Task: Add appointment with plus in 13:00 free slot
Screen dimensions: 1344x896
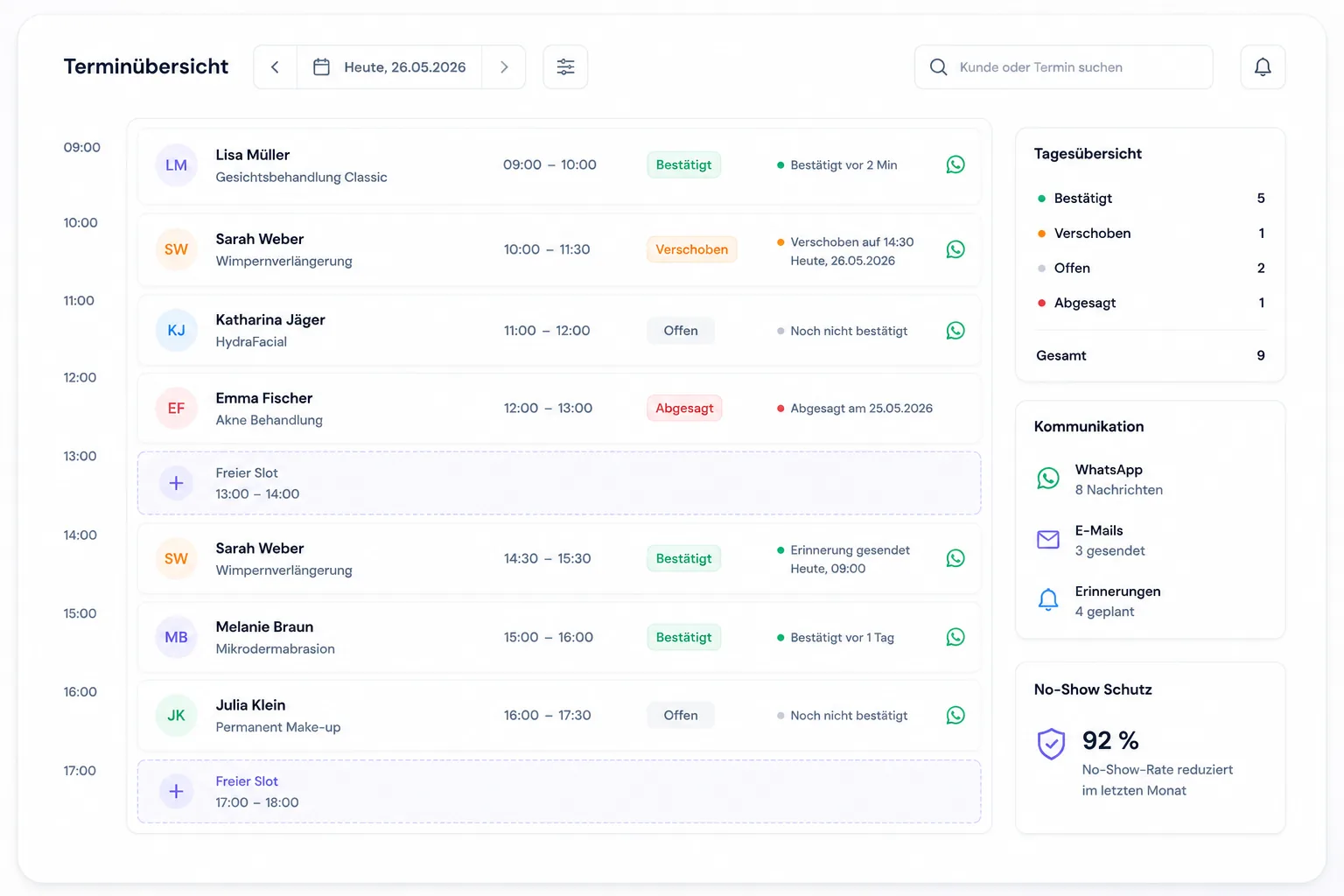Action: tap(176, 483)
